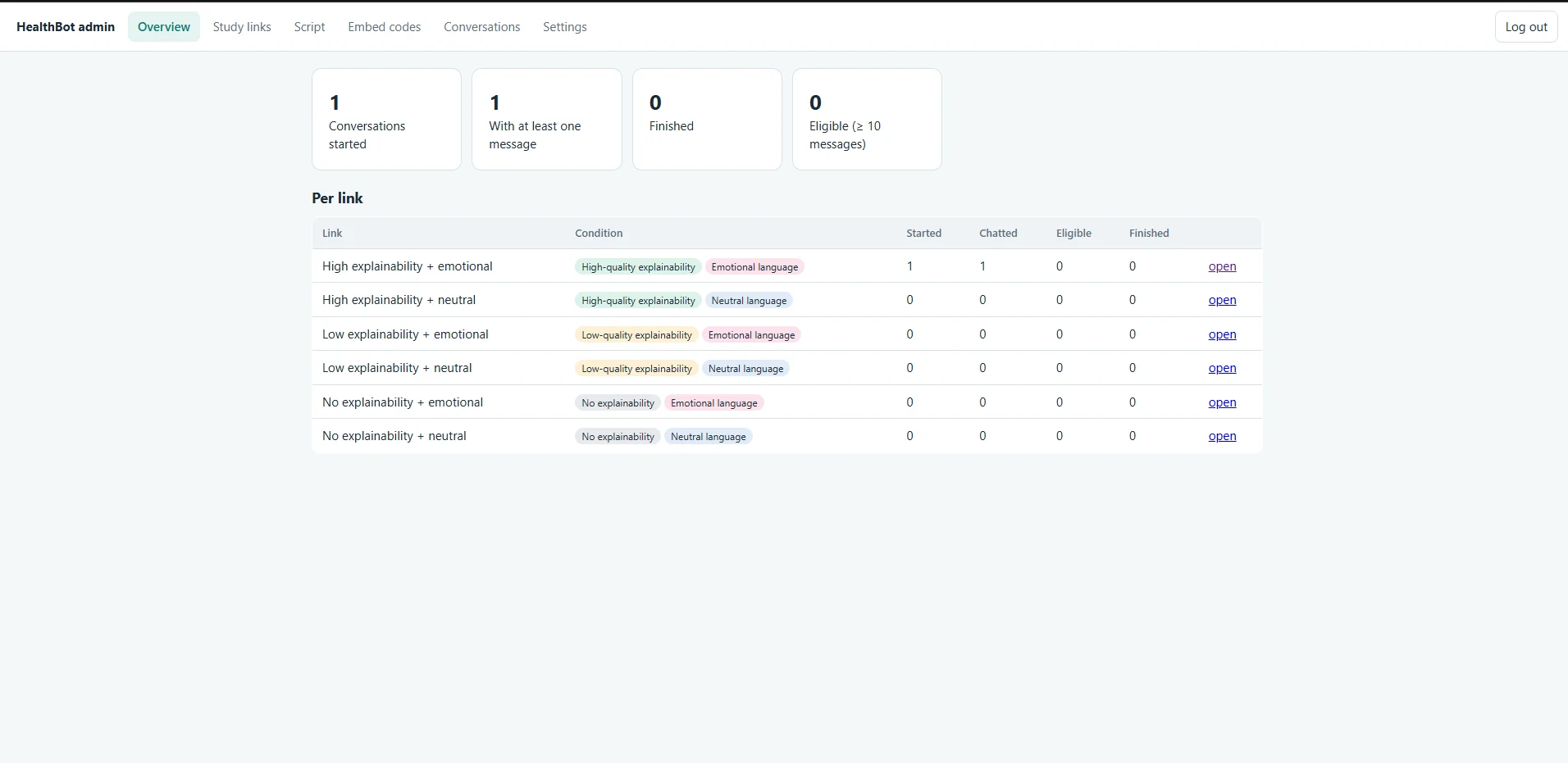Open the Low explainability + neutral link
1568x763 pixels.
click(1222, 368)
